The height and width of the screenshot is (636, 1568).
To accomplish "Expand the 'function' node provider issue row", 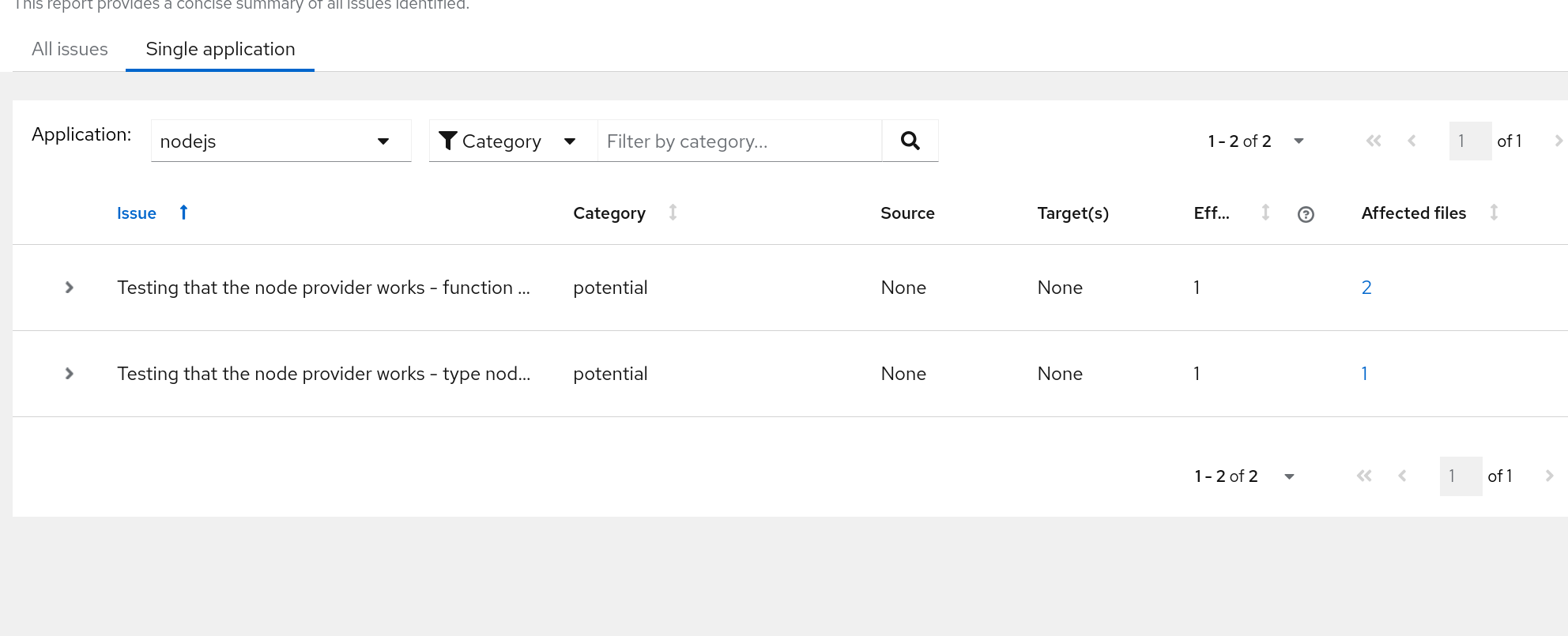I will (70, 288).
